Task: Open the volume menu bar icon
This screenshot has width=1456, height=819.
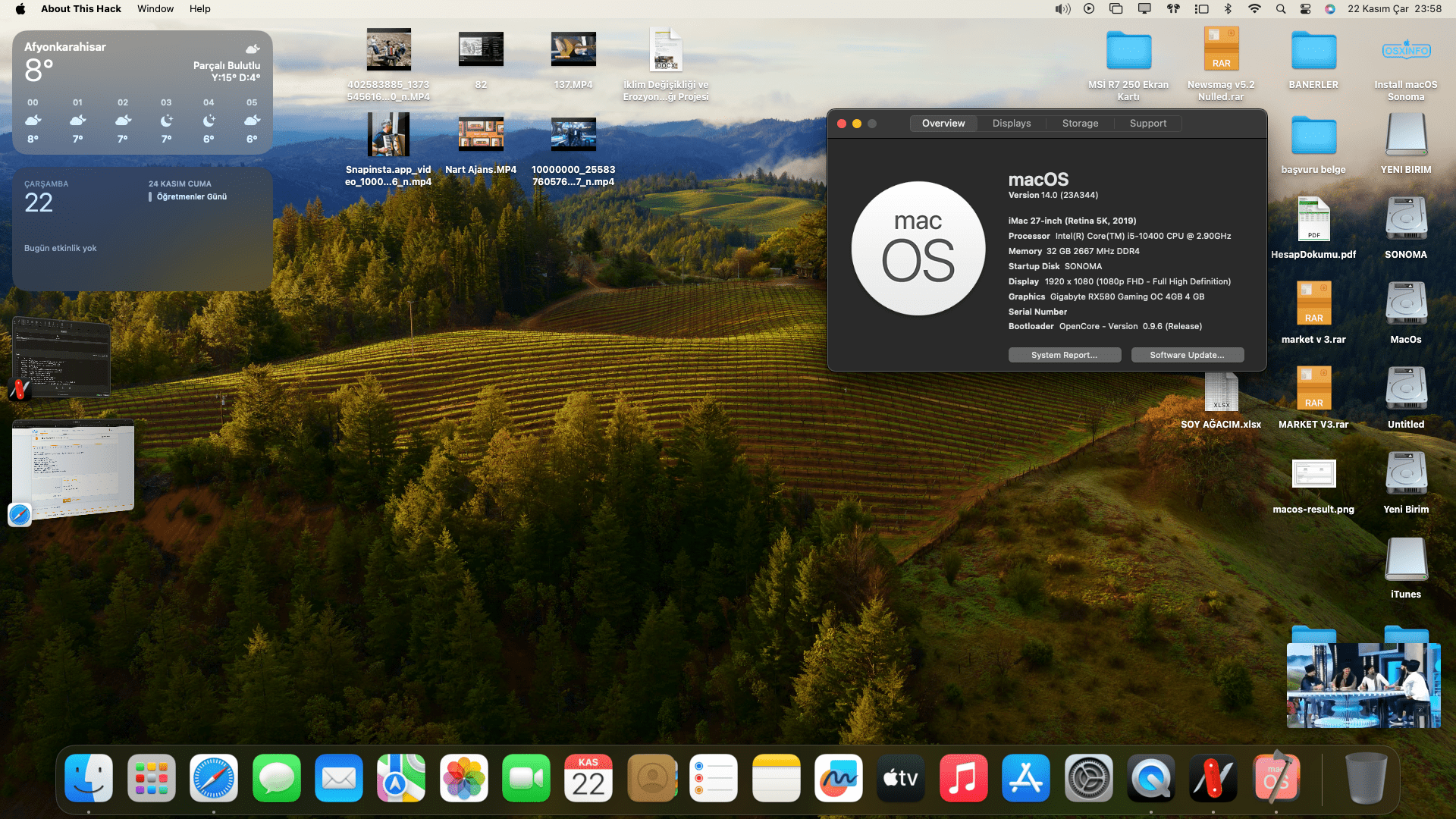Action: (x=1062, y=9)
